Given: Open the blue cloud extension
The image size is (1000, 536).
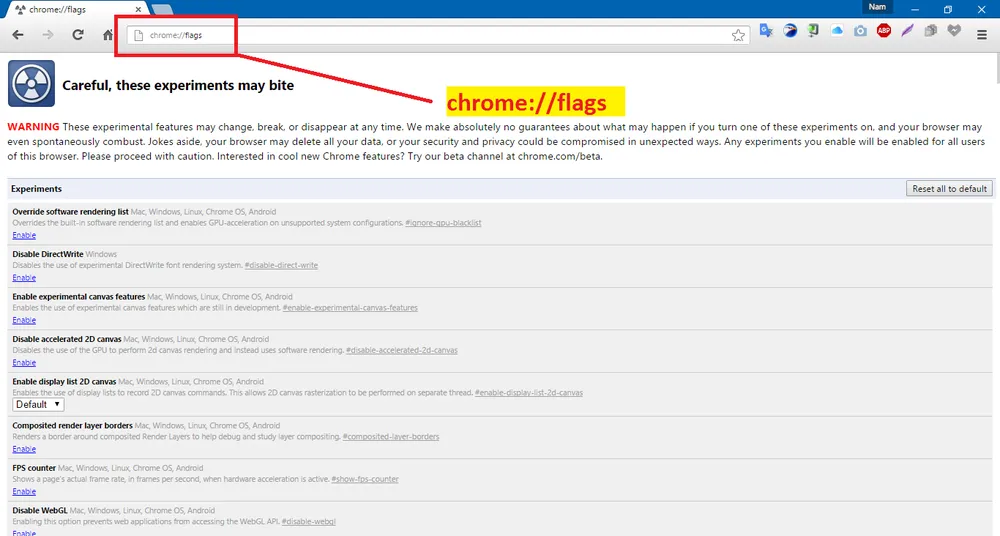Looking at the screenshot, I should click(837, 31).
